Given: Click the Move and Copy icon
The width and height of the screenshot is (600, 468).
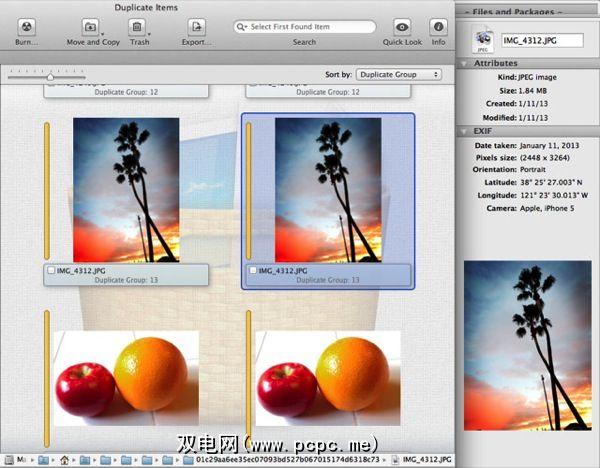Looking at the screenshot, I should point(91,27).
